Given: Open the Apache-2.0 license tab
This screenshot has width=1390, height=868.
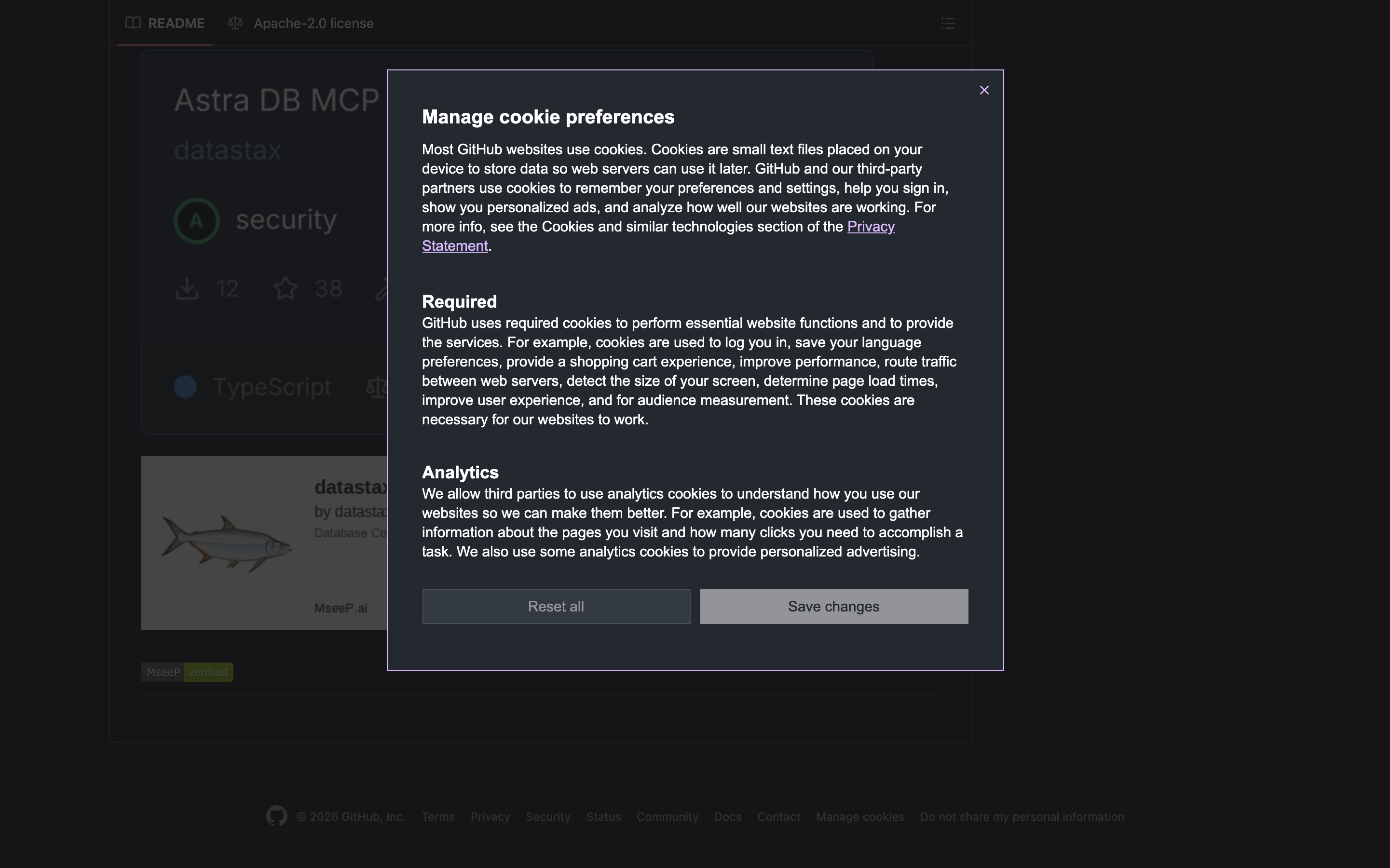Looking at the screenshot, I should pyautogui.click(x=313, y=23).
